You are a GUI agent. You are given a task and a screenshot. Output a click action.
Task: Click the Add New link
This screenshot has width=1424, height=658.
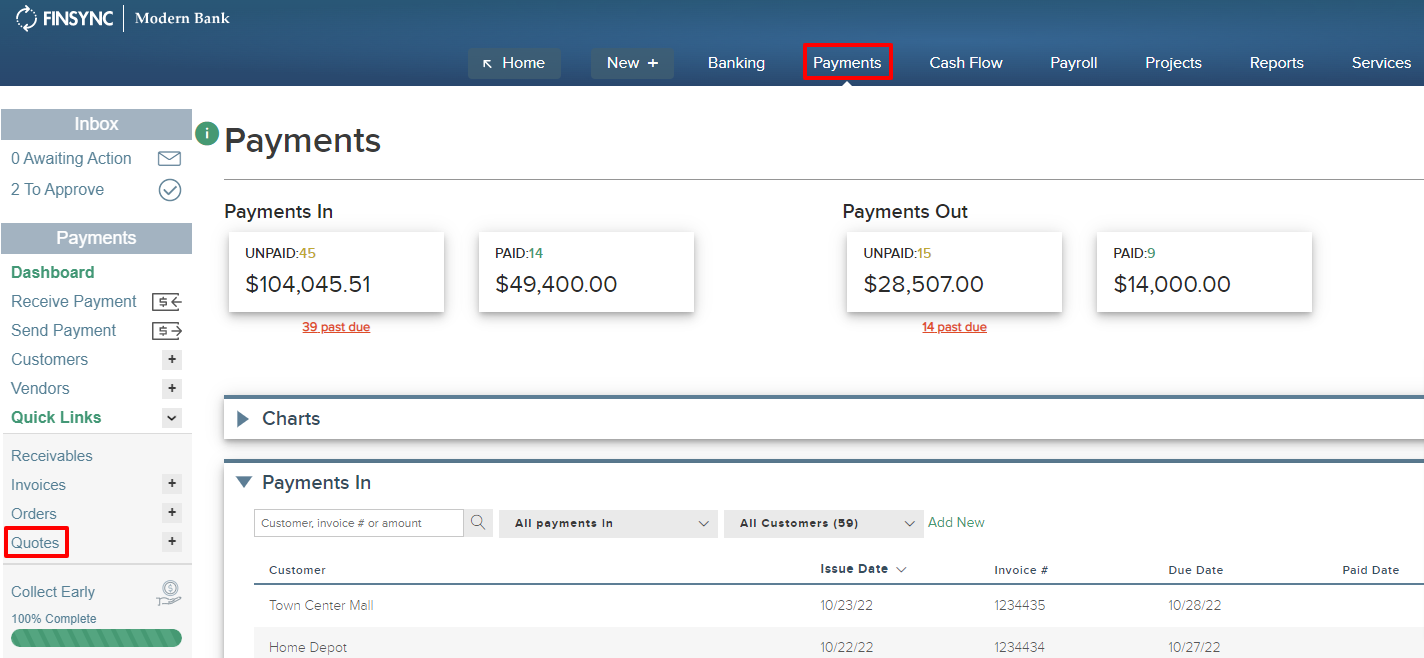(x=956, y=522)
